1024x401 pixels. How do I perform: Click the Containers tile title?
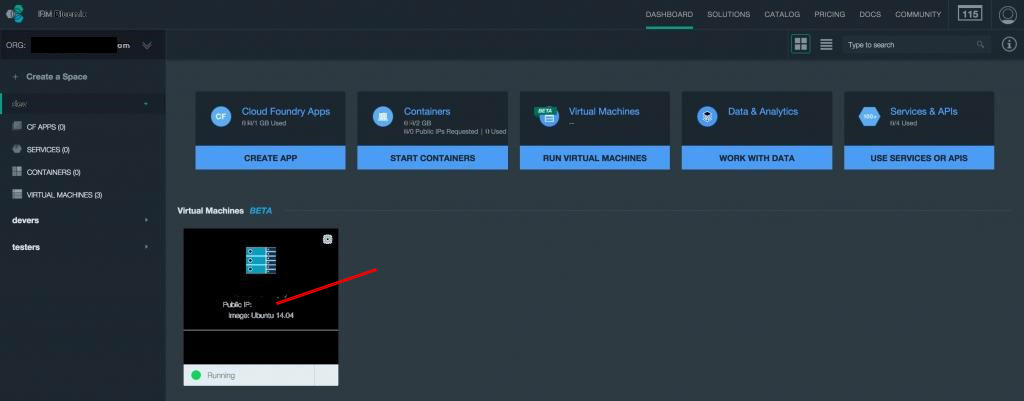427,112
